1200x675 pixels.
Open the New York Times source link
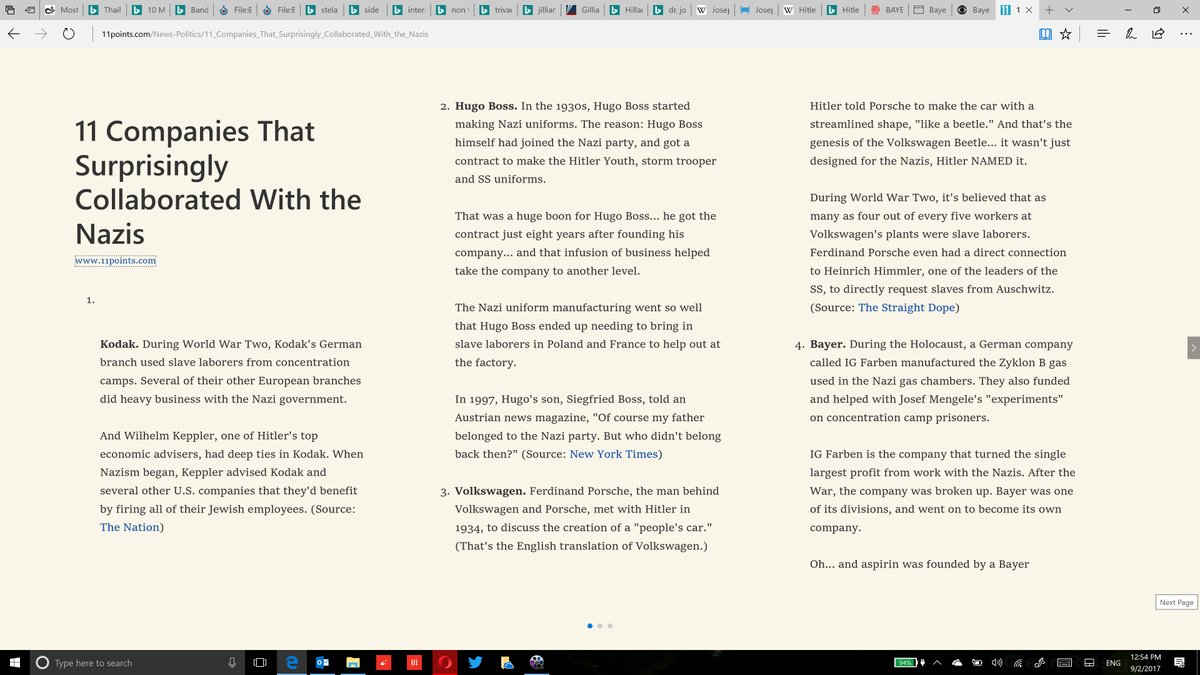tap(614, 454)
